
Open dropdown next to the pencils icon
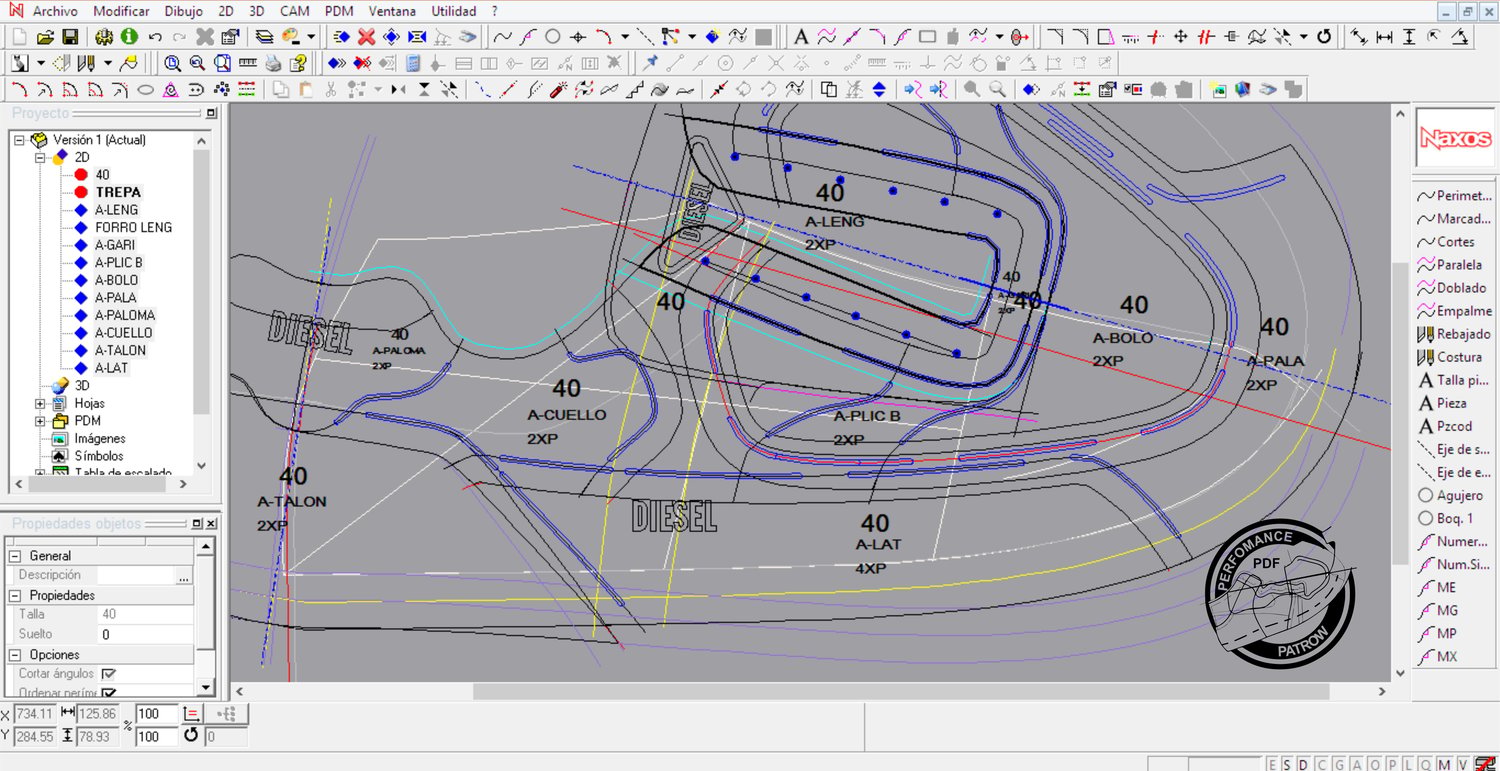pos(108,62)
